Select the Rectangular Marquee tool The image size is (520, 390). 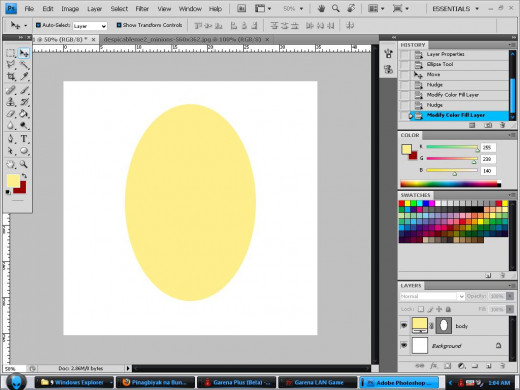11,53
